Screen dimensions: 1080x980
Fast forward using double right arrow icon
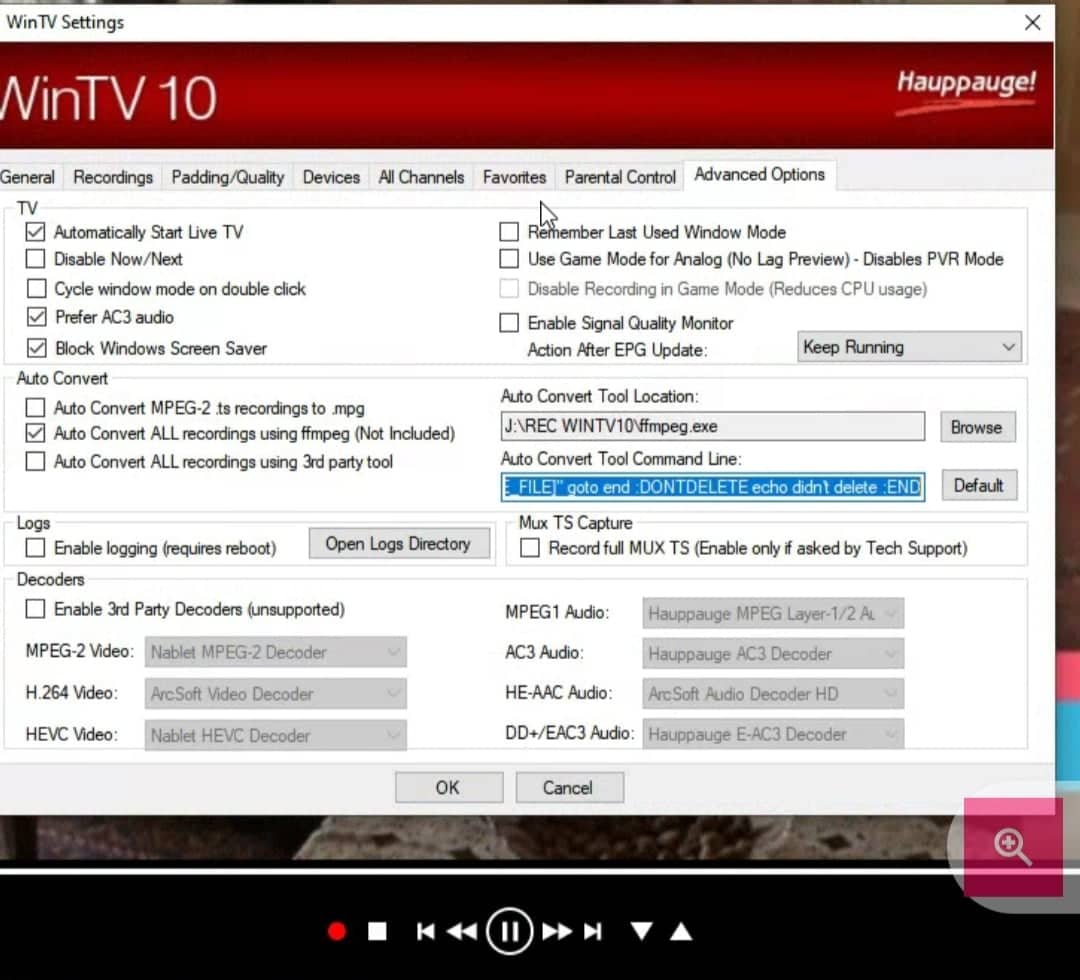click(x=557, y=932)
